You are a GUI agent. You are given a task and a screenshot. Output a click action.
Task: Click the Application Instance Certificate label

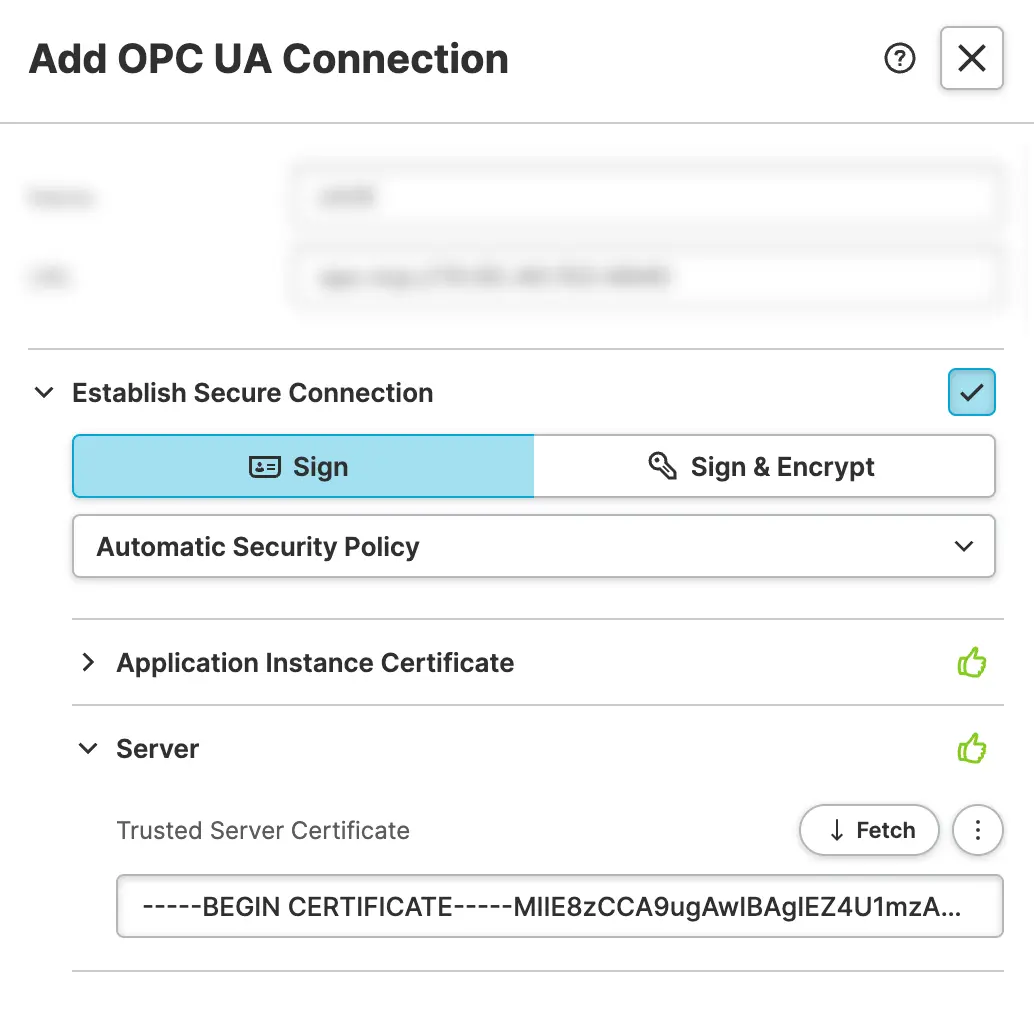[x=315, y=663]
